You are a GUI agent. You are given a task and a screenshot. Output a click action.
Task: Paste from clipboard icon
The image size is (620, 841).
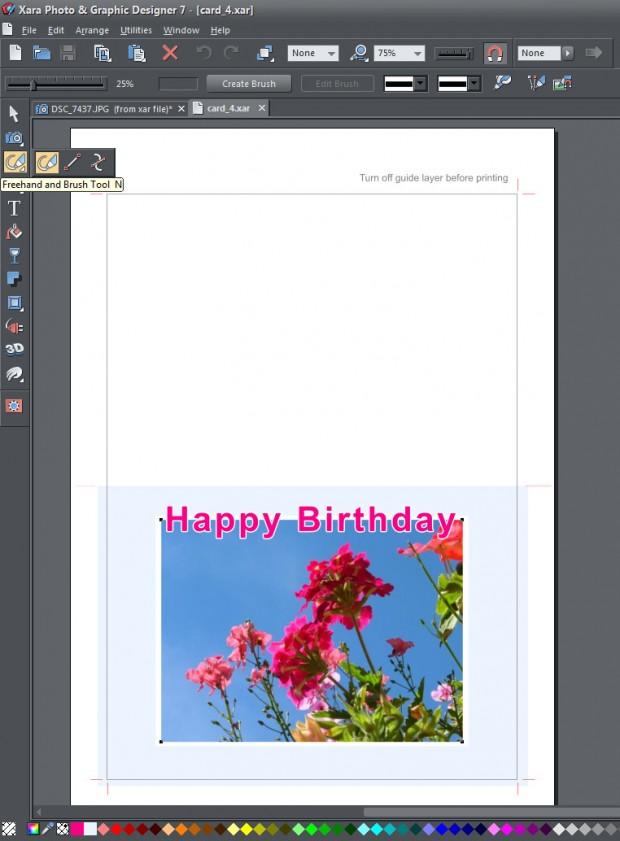tap(136, 53)
